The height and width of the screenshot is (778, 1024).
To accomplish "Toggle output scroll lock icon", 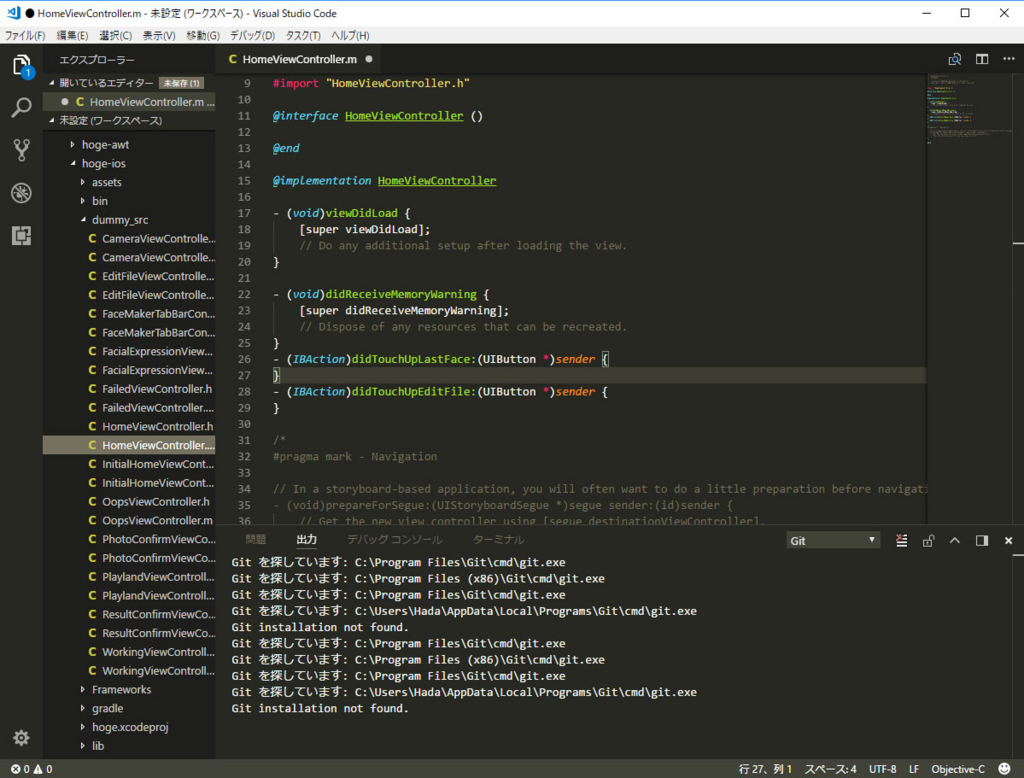I will (x=928, y=540).
